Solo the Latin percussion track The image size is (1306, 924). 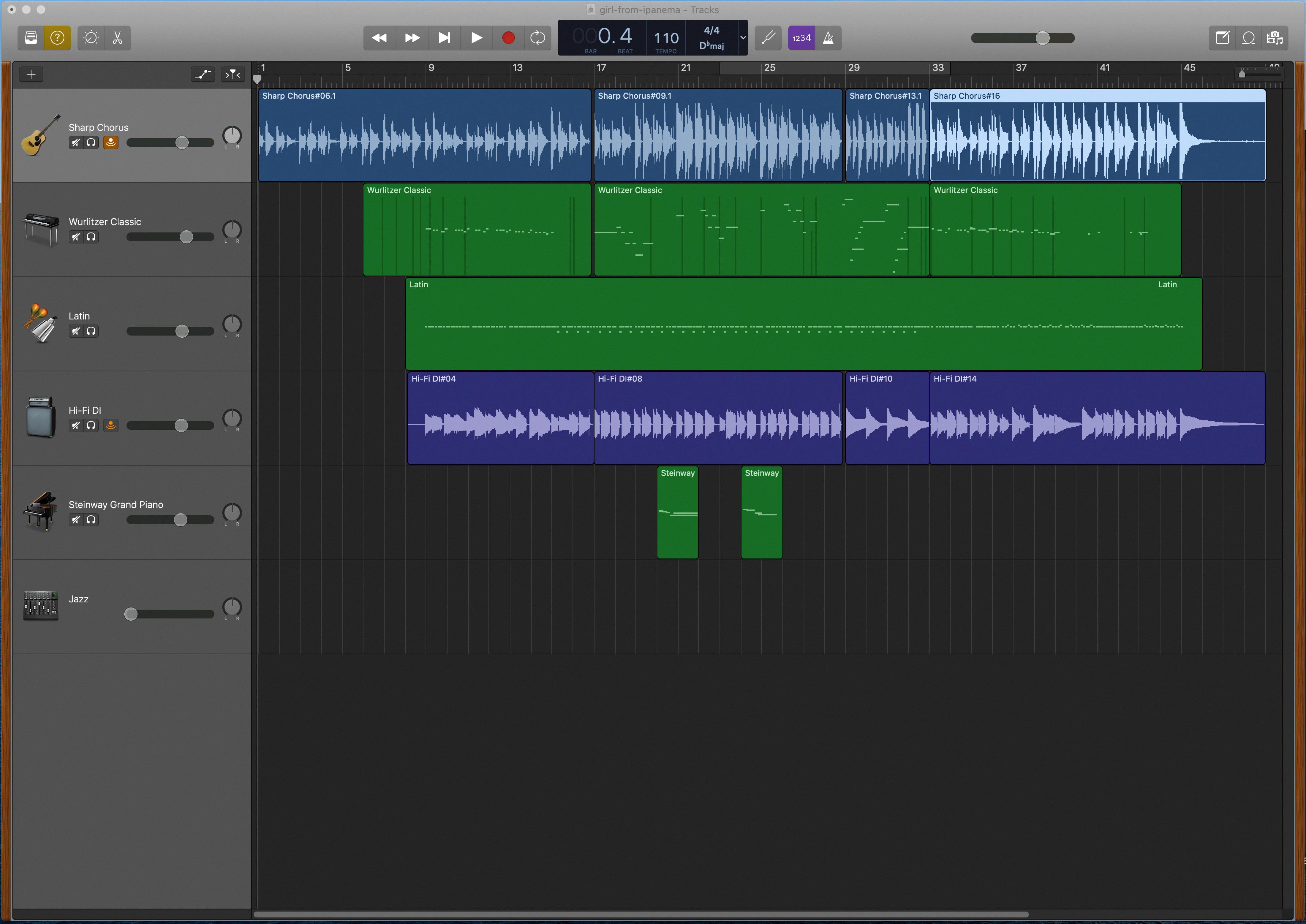[x=91, y=331]
